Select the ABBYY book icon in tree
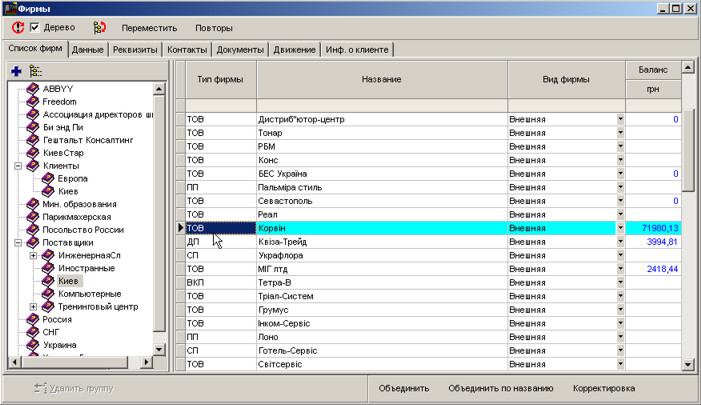701x405 pixels. pyautogui.click(x=32, y=88)
